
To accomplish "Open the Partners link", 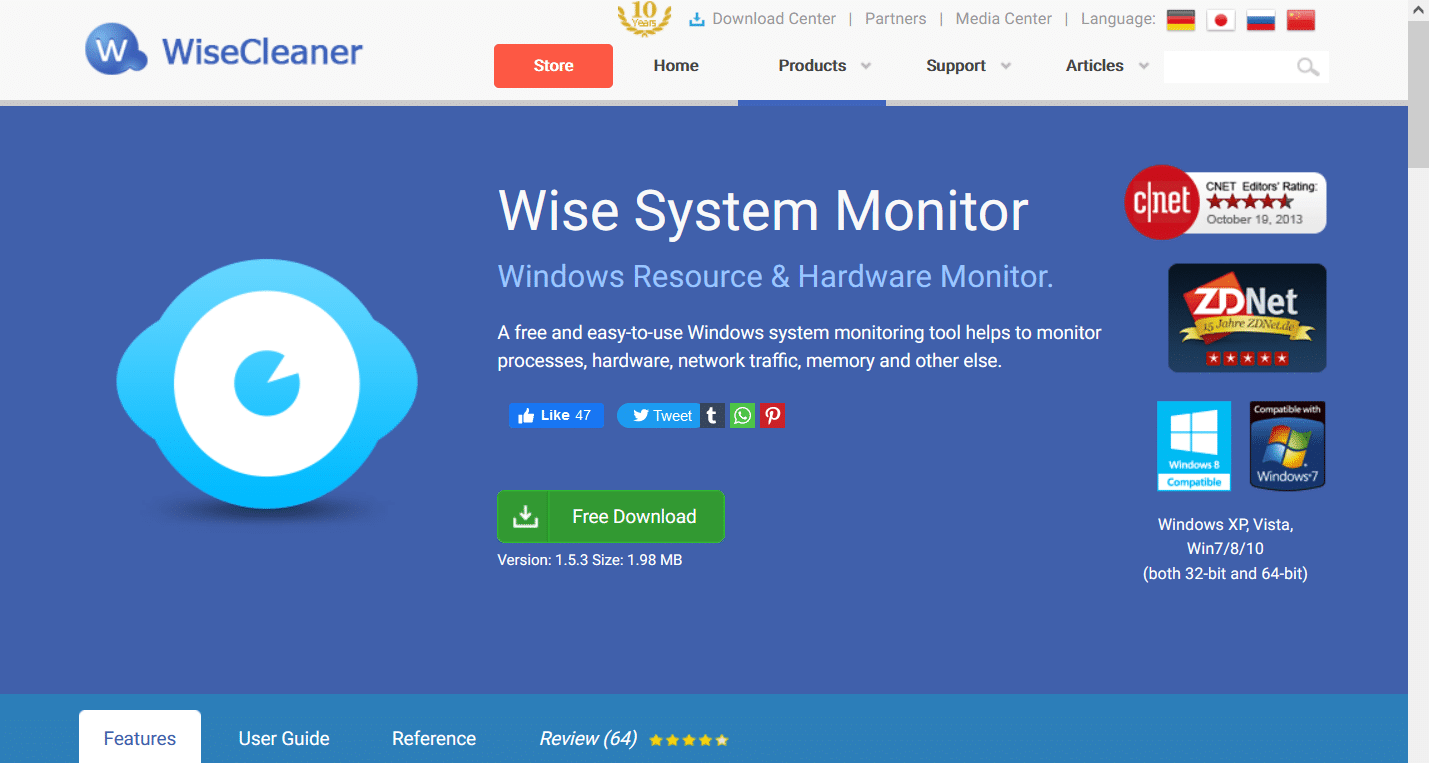I will (896, 19).
